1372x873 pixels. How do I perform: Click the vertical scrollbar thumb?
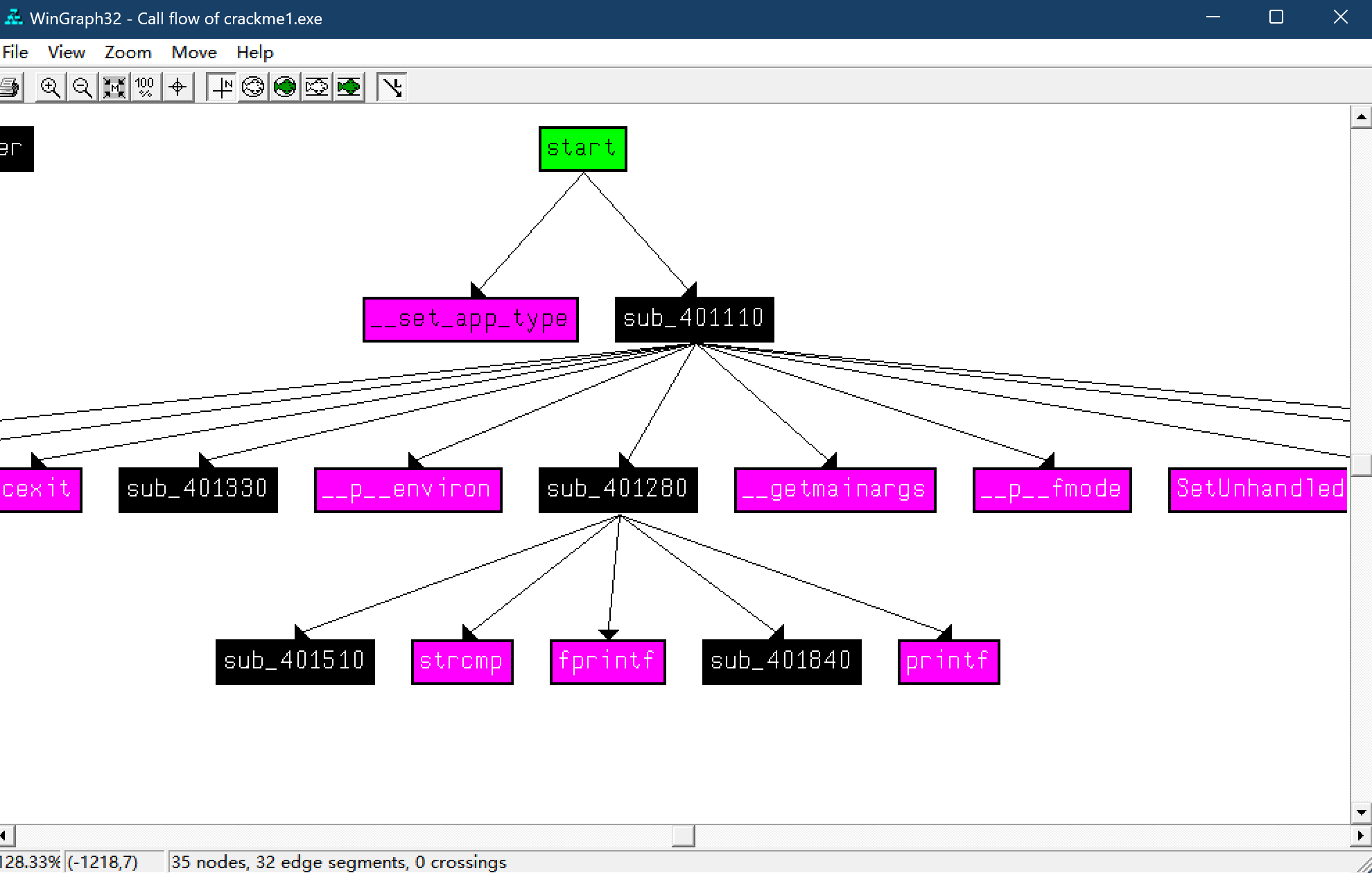(x=1362, y=465)
